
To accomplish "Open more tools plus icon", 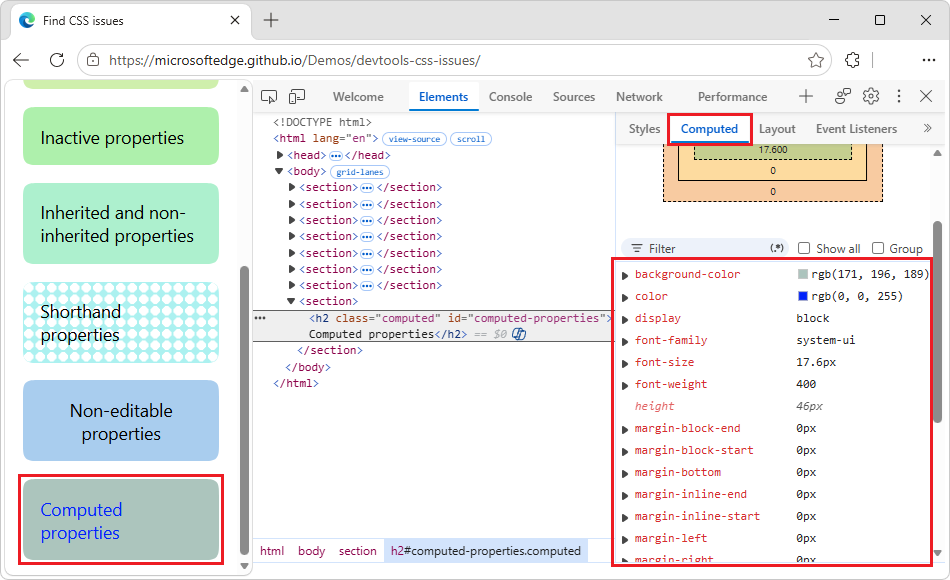I will [806, 96].
